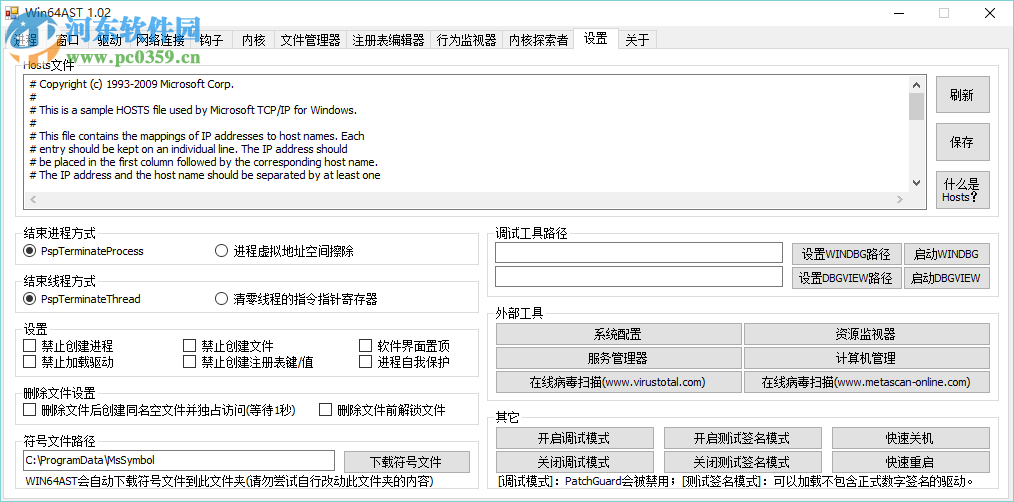Screen dimensions: 1014x502
Task: Open metascan-online.com virus scan
Action: pyautogui.click(x=867, y=382)
